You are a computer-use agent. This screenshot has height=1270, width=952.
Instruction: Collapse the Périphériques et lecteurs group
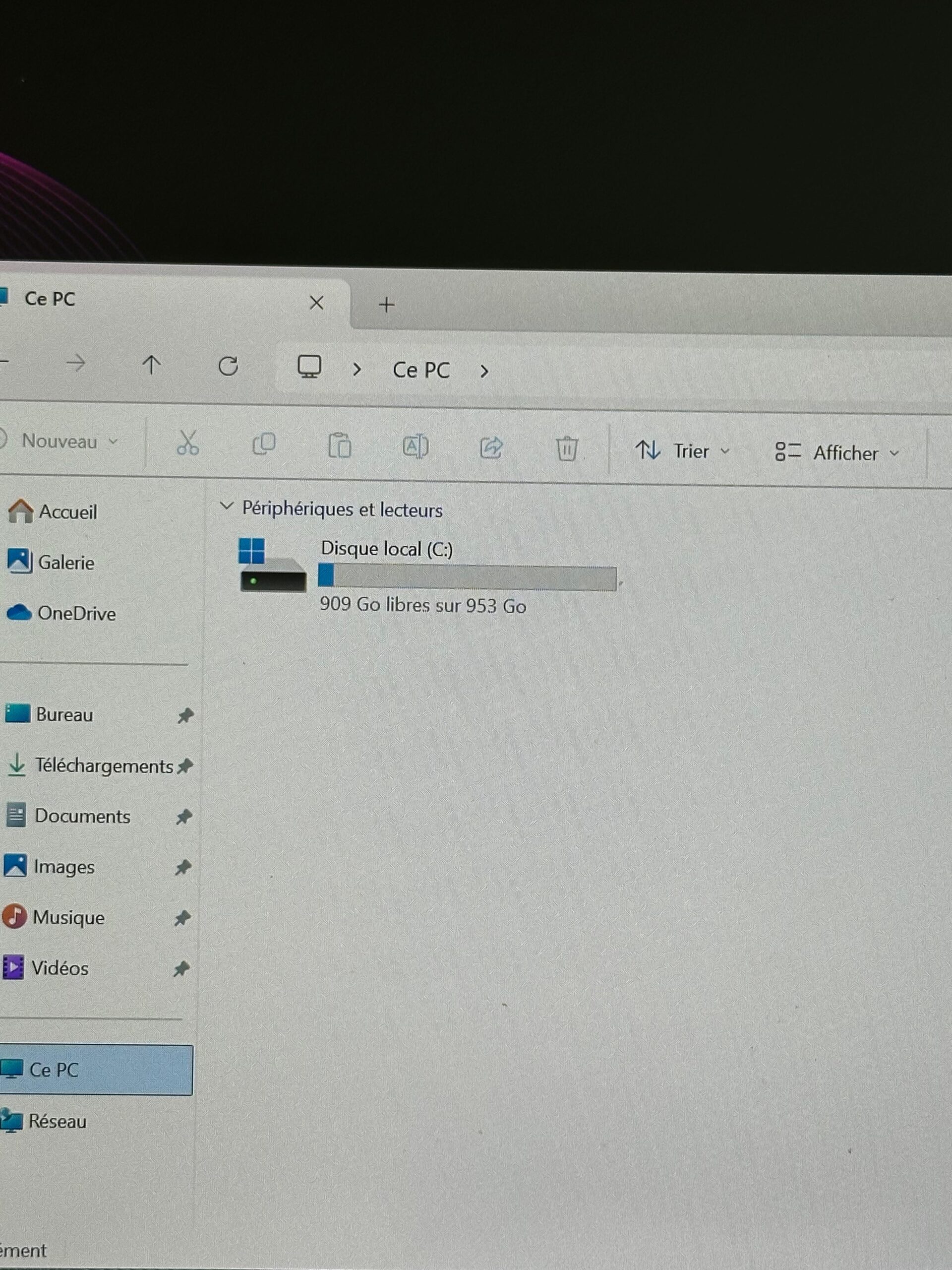point(227,507)
